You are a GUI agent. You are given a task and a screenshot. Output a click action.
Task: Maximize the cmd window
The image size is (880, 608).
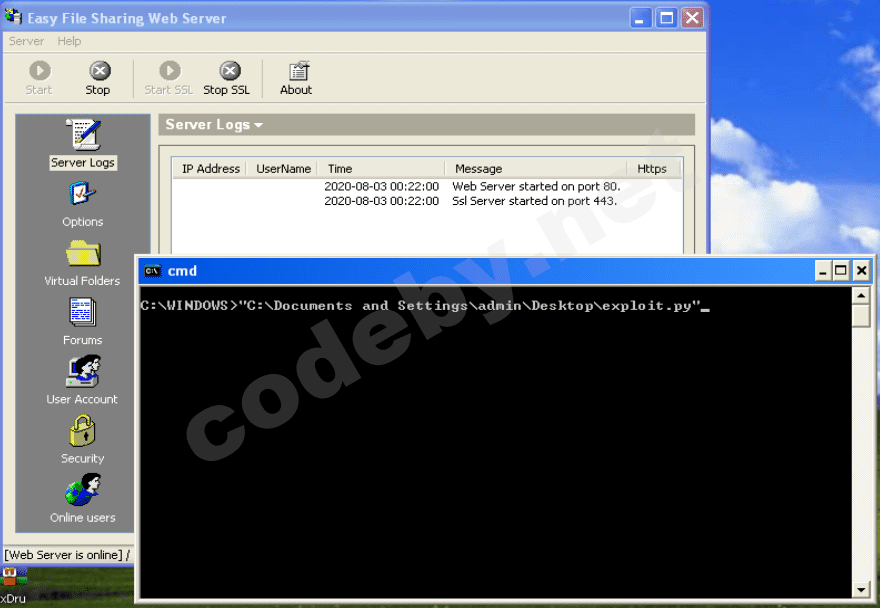841,271
